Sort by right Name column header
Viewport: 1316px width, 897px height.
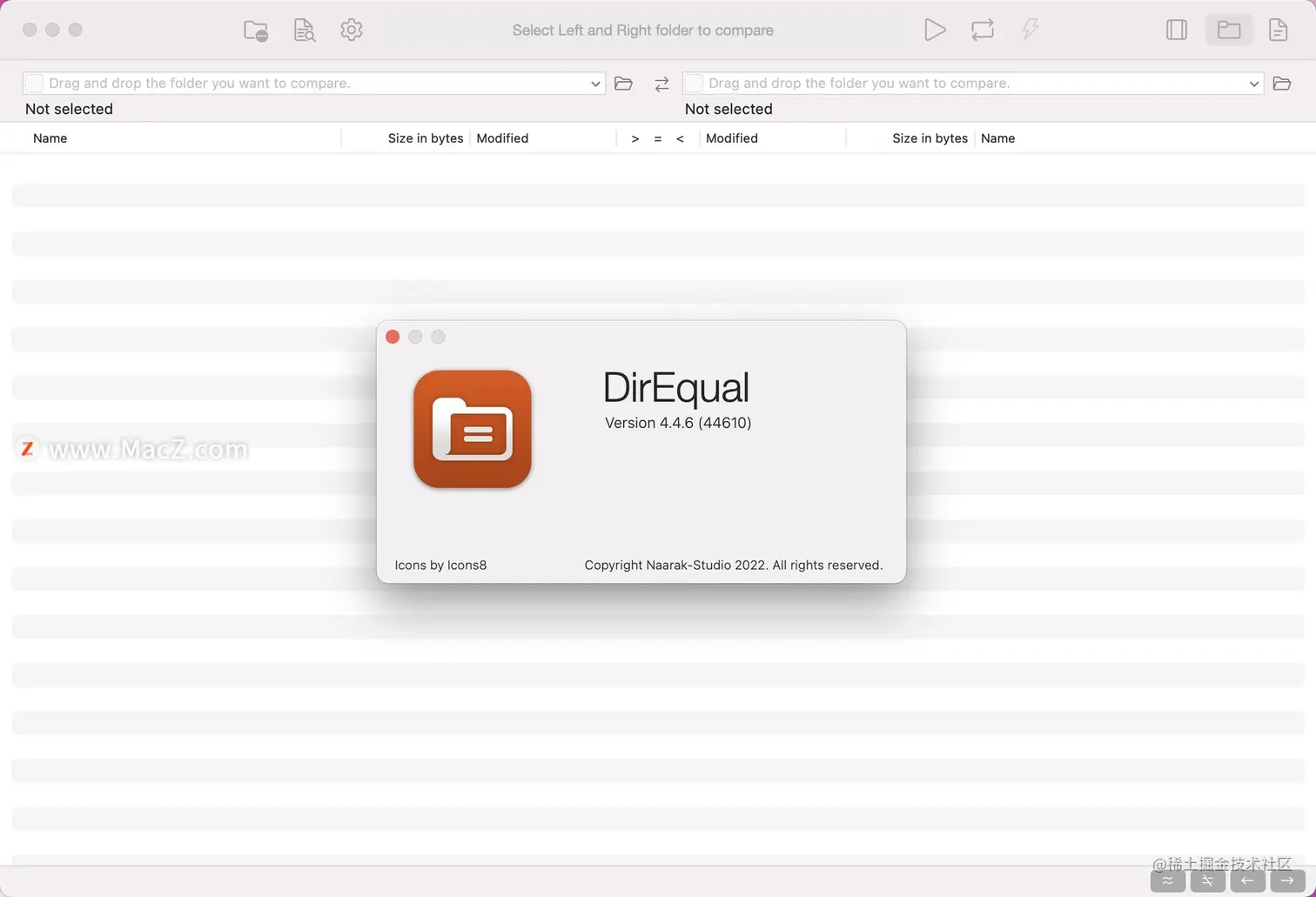998,138
